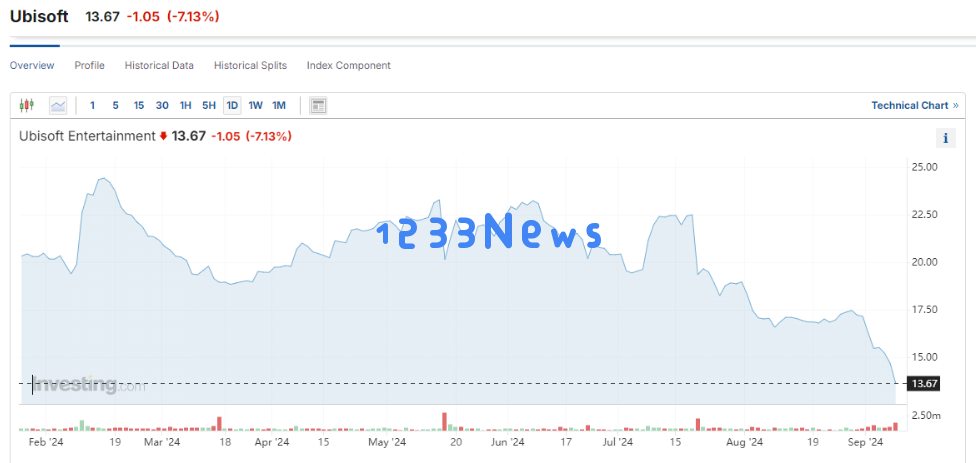Click the Apr '24 date label
This screenshot has width=976, height=463.
pyautogui.click(x=273, y=442)
